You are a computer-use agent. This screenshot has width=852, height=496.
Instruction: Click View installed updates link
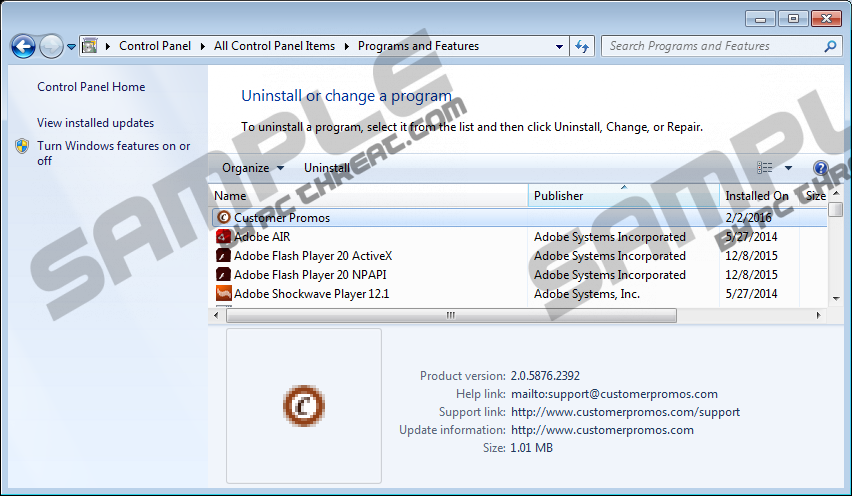tap(95, 123)
